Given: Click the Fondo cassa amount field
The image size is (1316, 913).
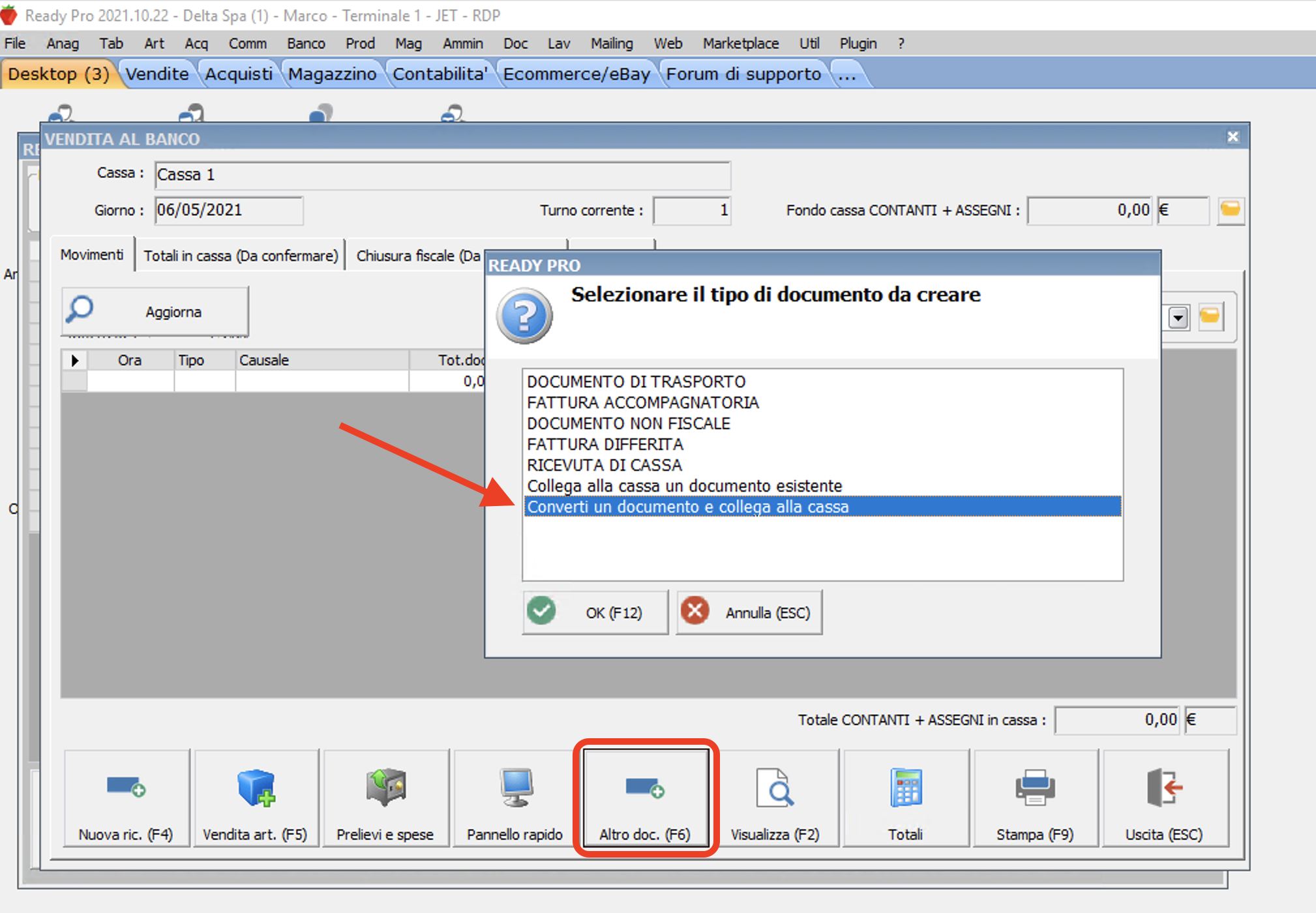Looking at the screenshot, I should coord(1090,210).
